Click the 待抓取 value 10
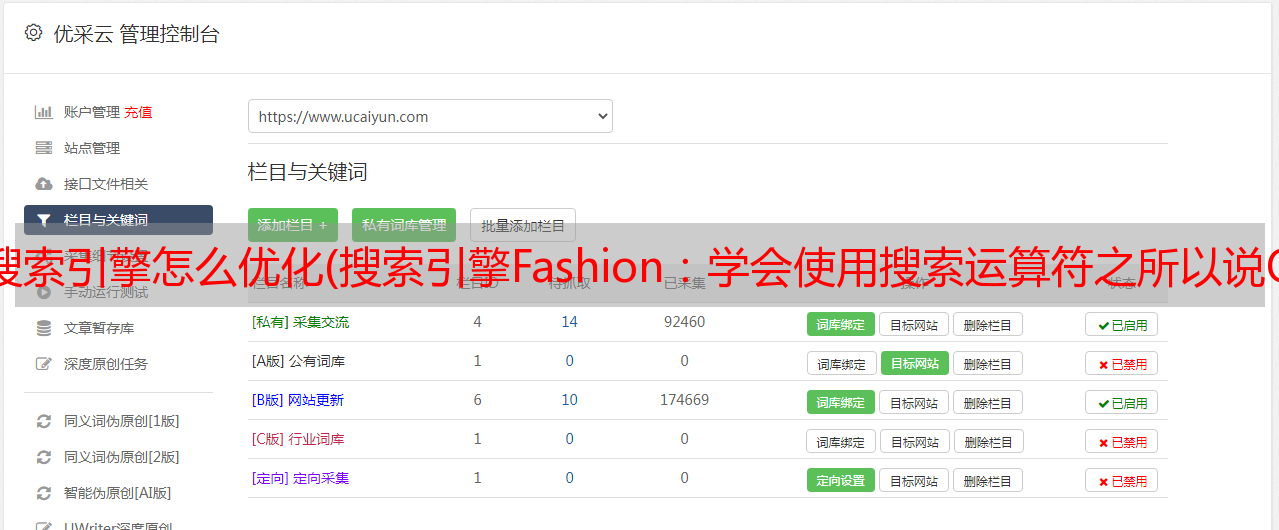Image resolution: width=1279 pixels, height=530 pixels. click(570, 400)
